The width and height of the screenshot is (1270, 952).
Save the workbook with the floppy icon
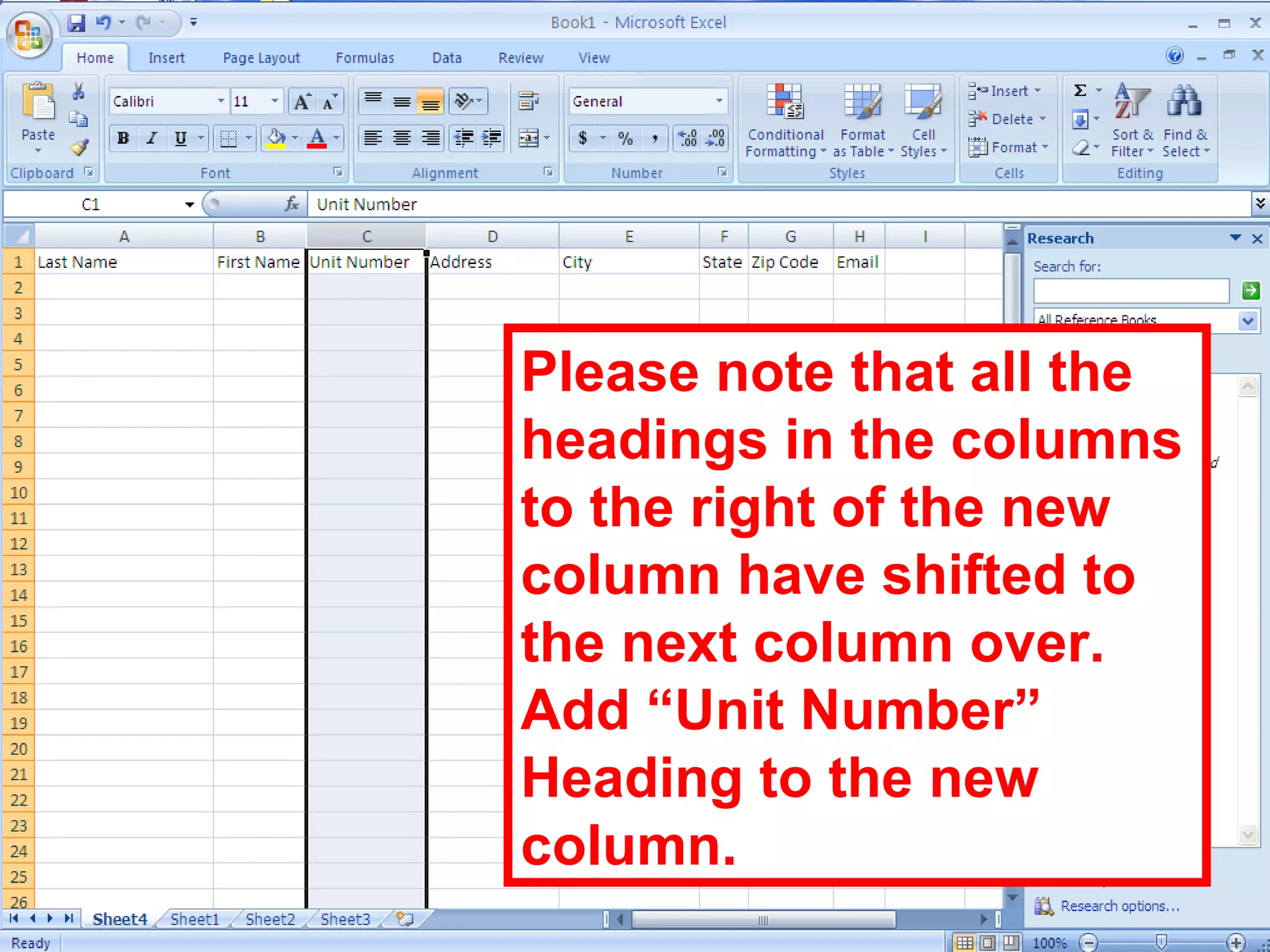tap(76, 23)
